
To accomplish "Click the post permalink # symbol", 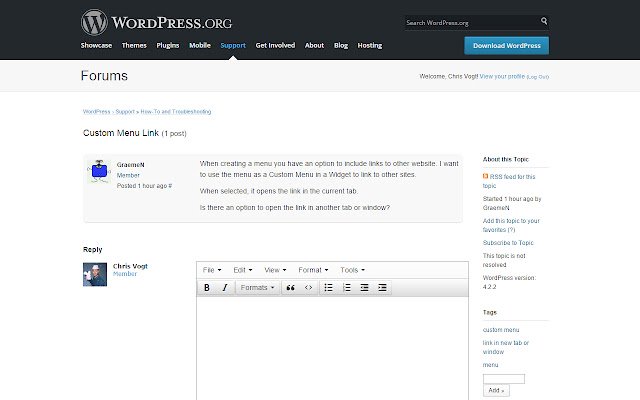I will pyautogui.click(x=170, y=186).
